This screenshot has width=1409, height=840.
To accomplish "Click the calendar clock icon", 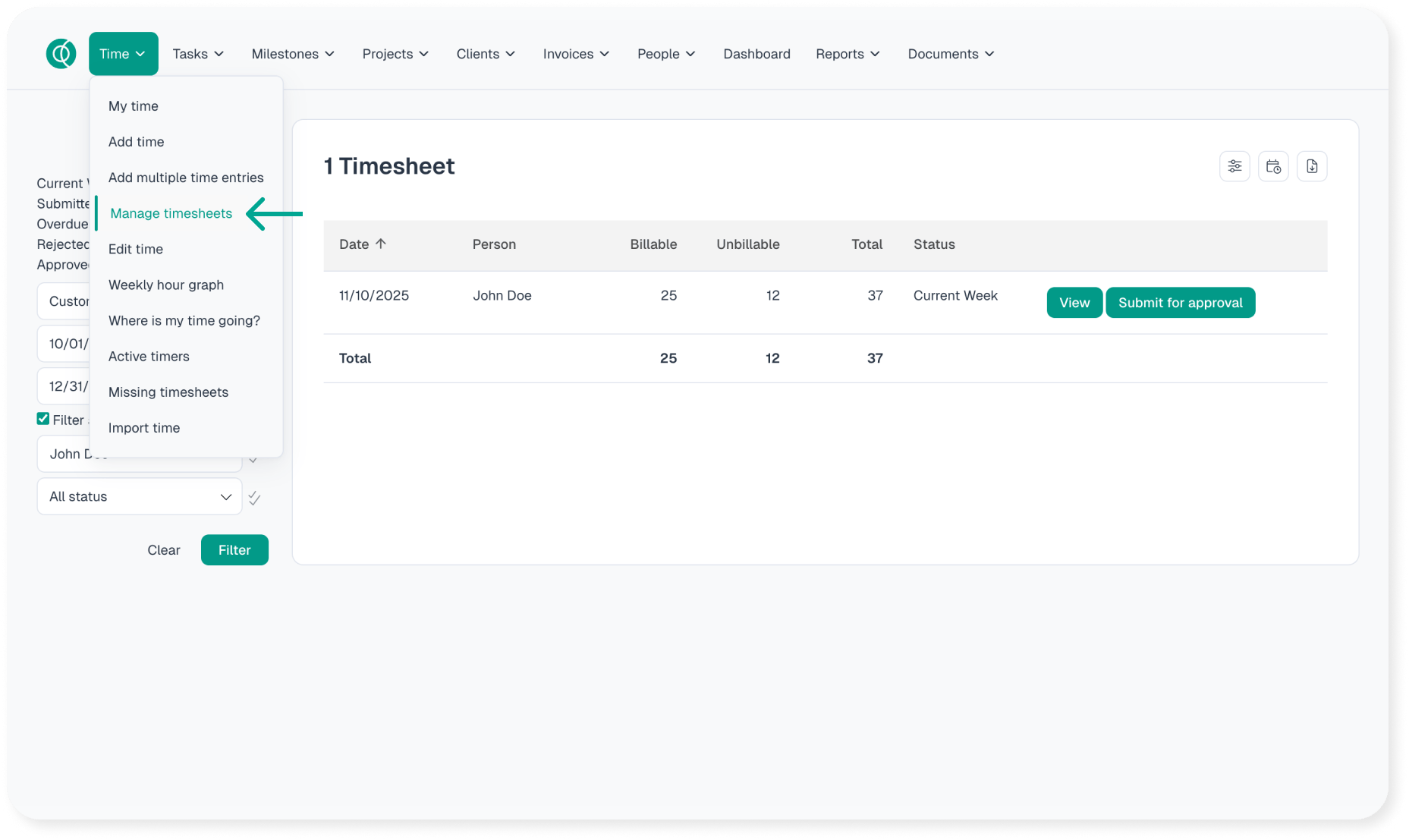I will (x=1273, y=166).
